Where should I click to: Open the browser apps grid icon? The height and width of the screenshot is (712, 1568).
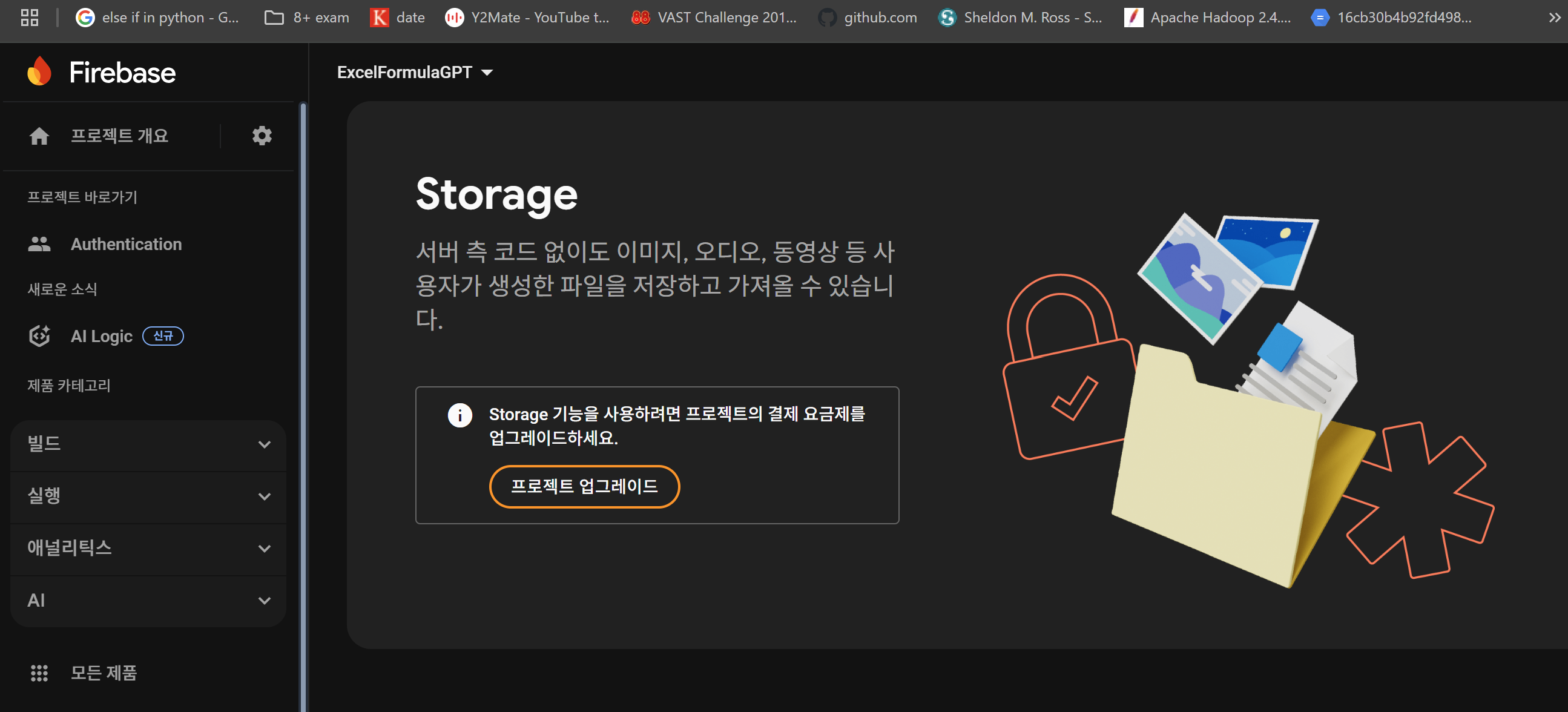click(29, 17)
